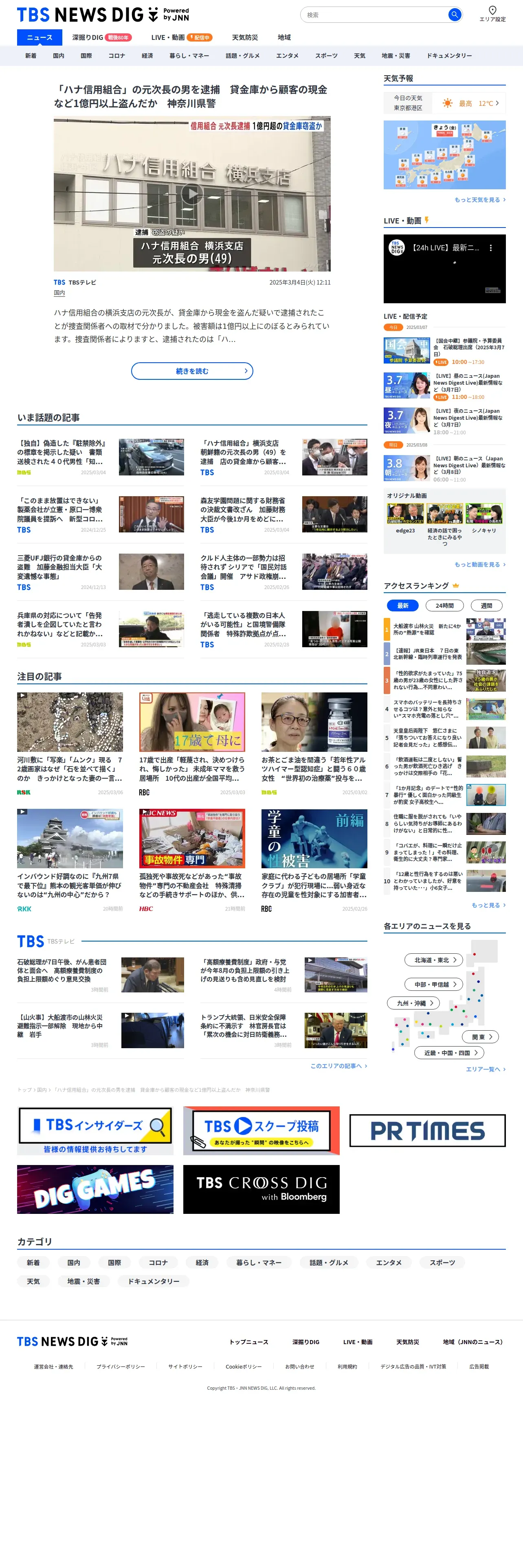This screenshot has width=523, height=1568.
Task: Open the 学童の性被害 前編 thumbnail
Action: [314, 838]
